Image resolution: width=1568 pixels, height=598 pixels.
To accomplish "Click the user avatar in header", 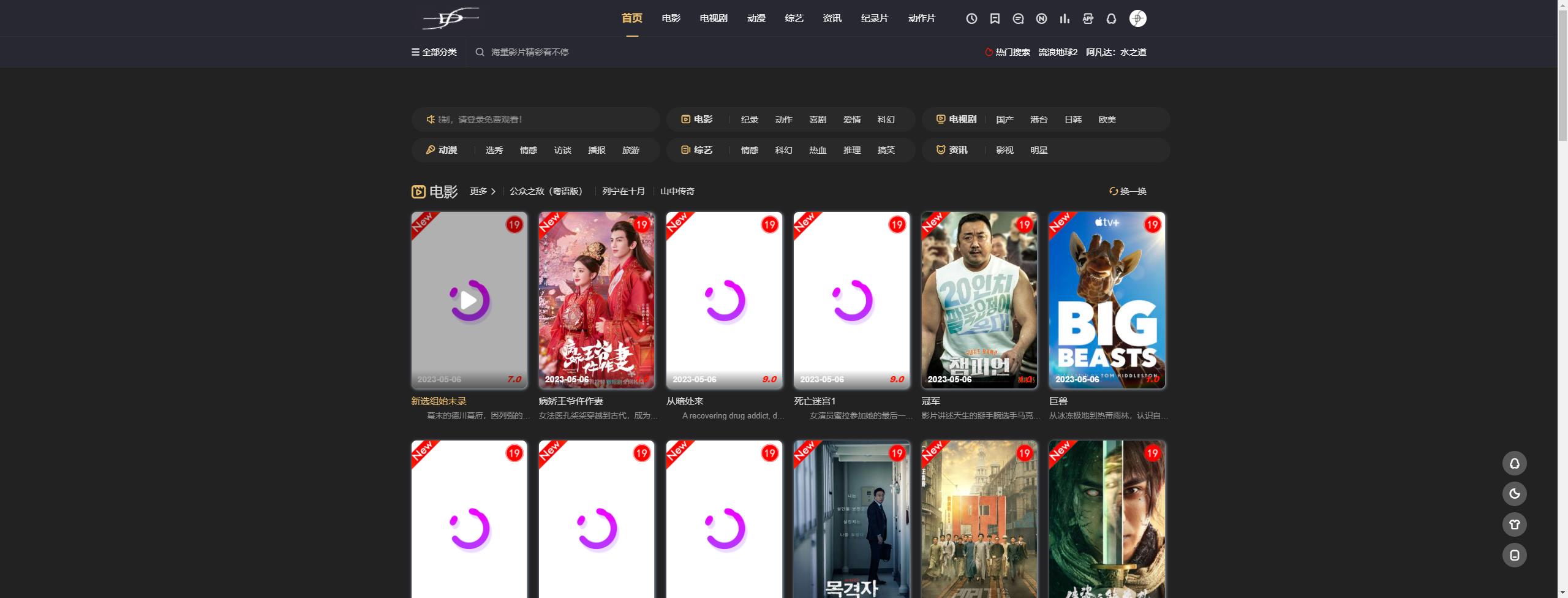I will coord(1137,18).
